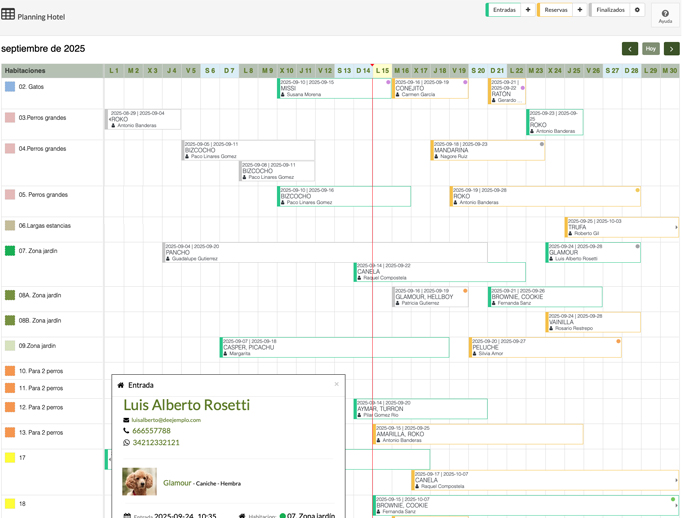
Task: Open WhatsApp number 34212332121
Action: pos(156,442)
